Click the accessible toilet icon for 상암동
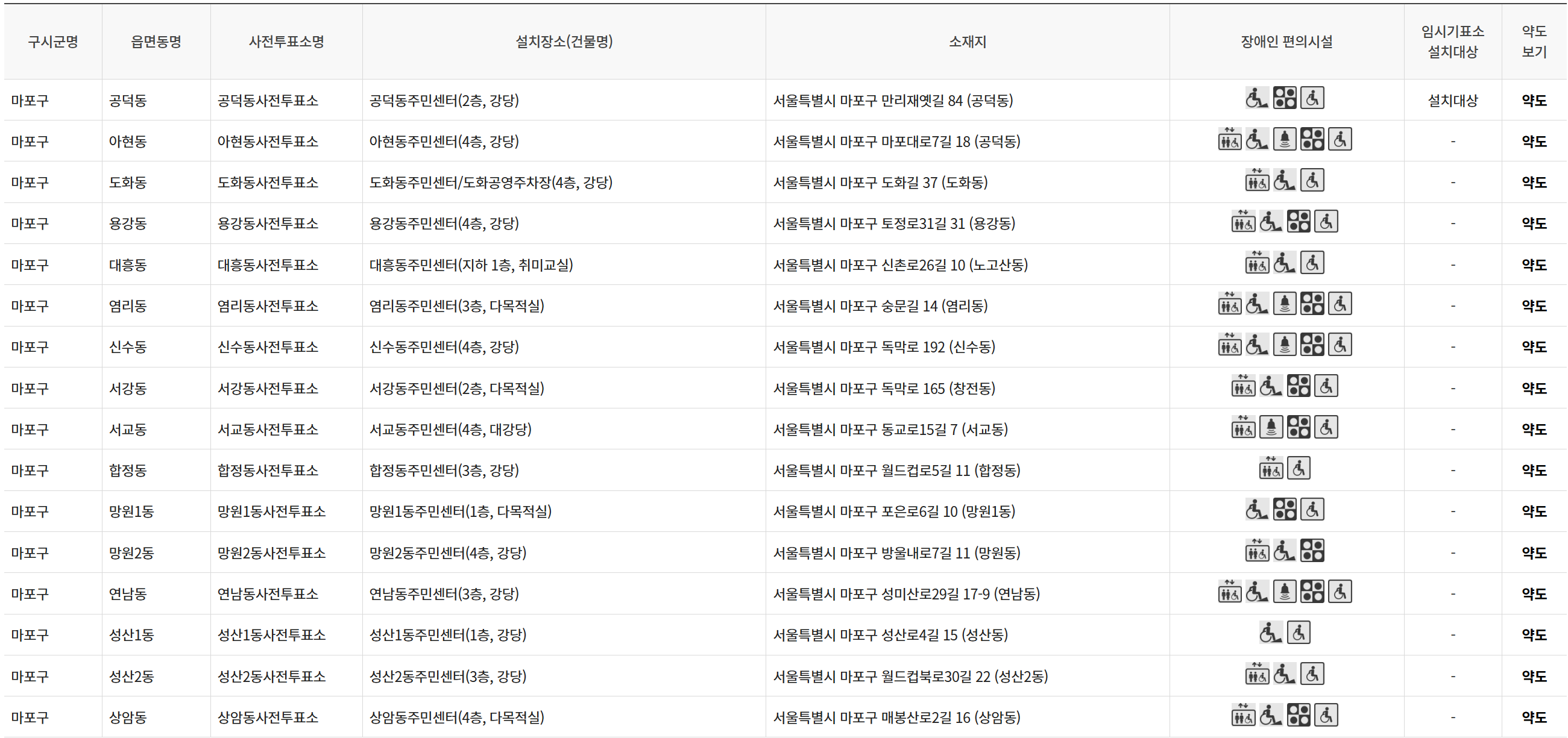Screen dimensions: 1568x738 click(x=1326, y=716)
